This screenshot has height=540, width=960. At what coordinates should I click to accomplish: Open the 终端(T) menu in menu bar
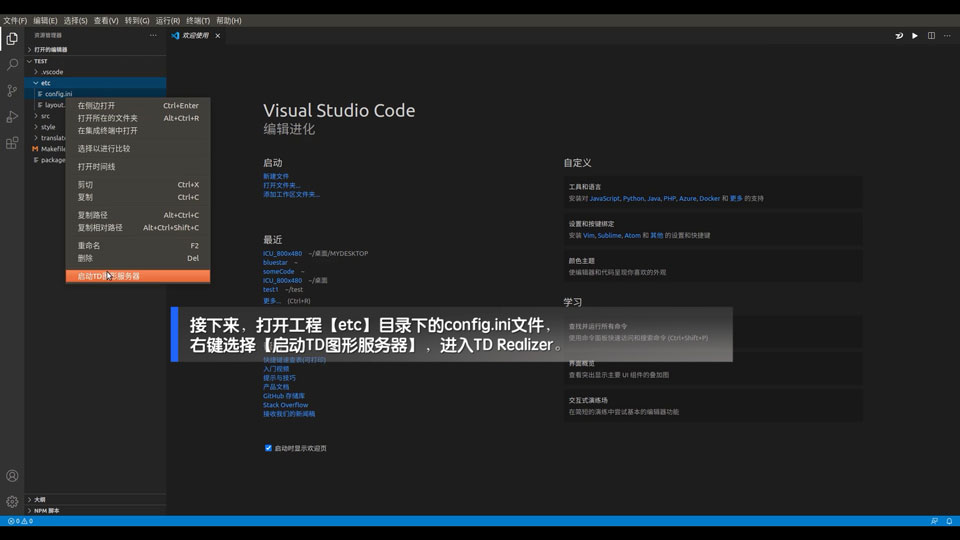pyautogui.click(x=198, y=20)
